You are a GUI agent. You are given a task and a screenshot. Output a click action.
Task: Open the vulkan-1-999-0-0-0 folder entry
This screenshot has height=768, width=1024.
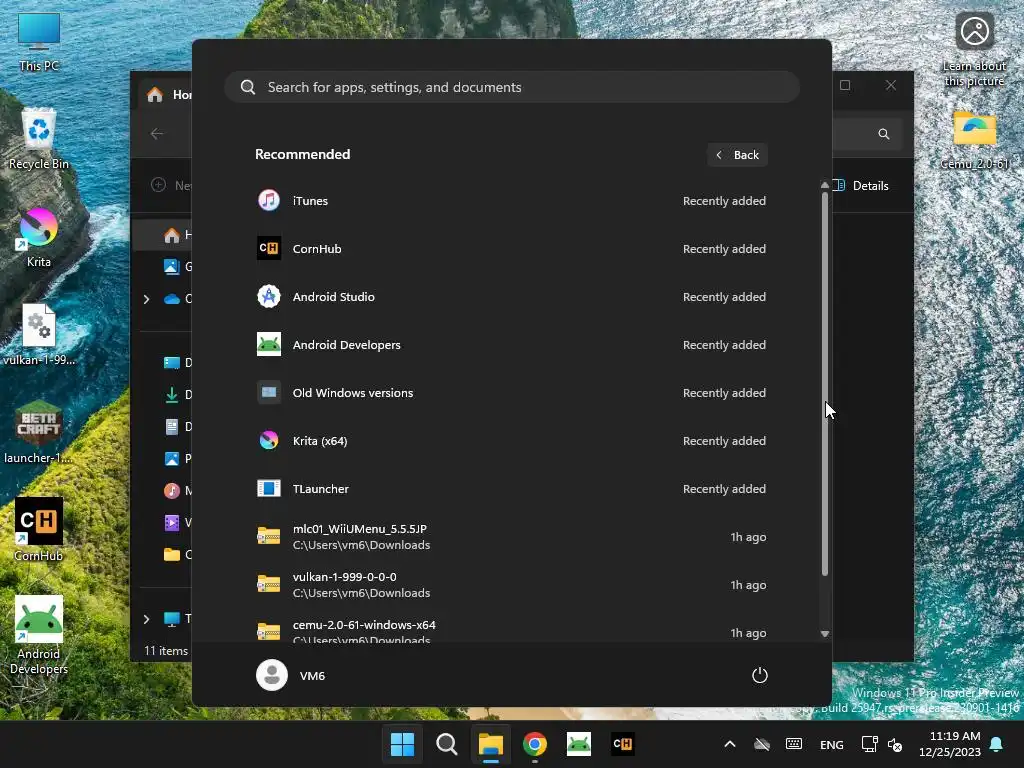point(511,584)
